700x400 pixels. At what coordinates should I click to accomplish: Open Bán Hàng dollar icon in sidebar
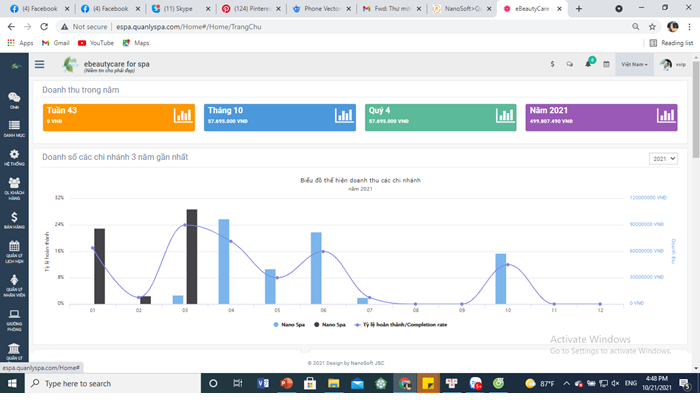pyautogui.click(x=14, y=220)
